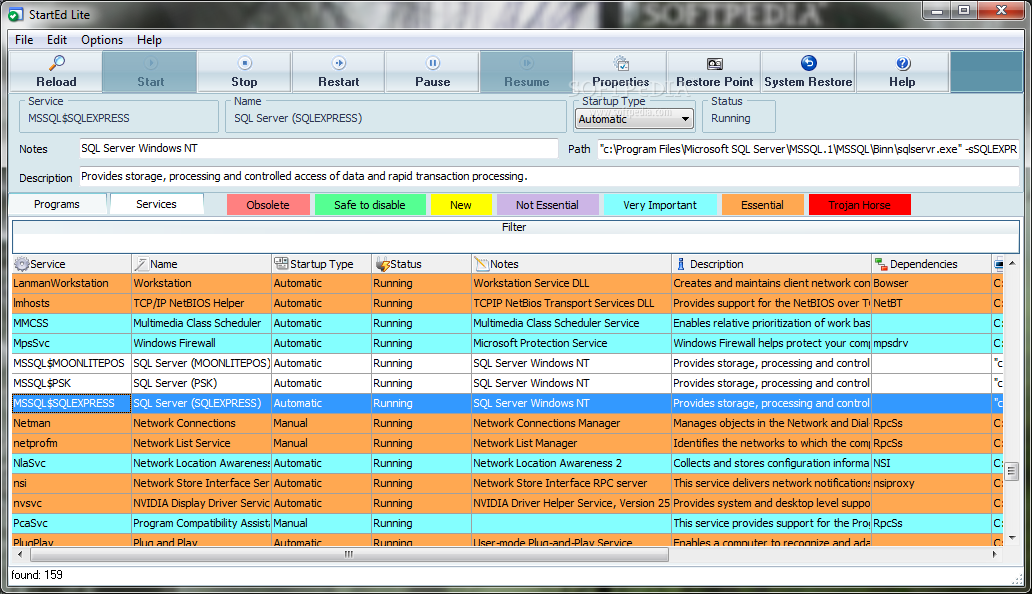Open the Options menu
Image resolution: width=1032 pixels, height=594 pixels.
click(102, 39)
